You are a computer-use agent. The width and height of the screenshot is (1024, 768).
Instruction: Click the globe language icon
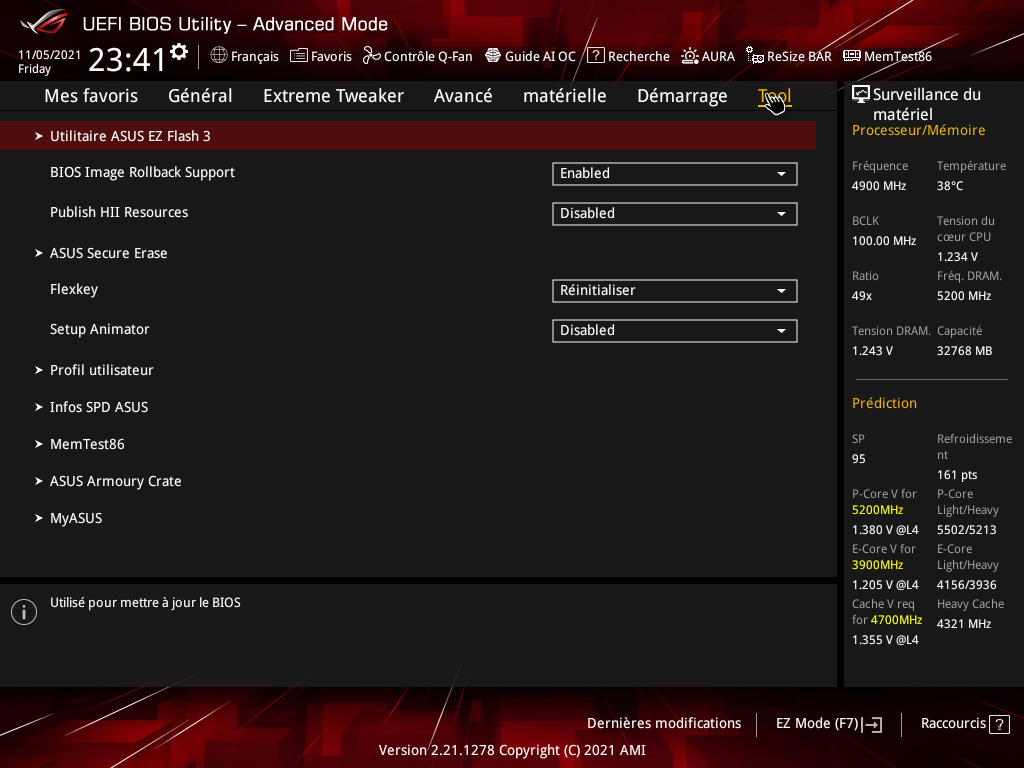click(x=219, y=56)
